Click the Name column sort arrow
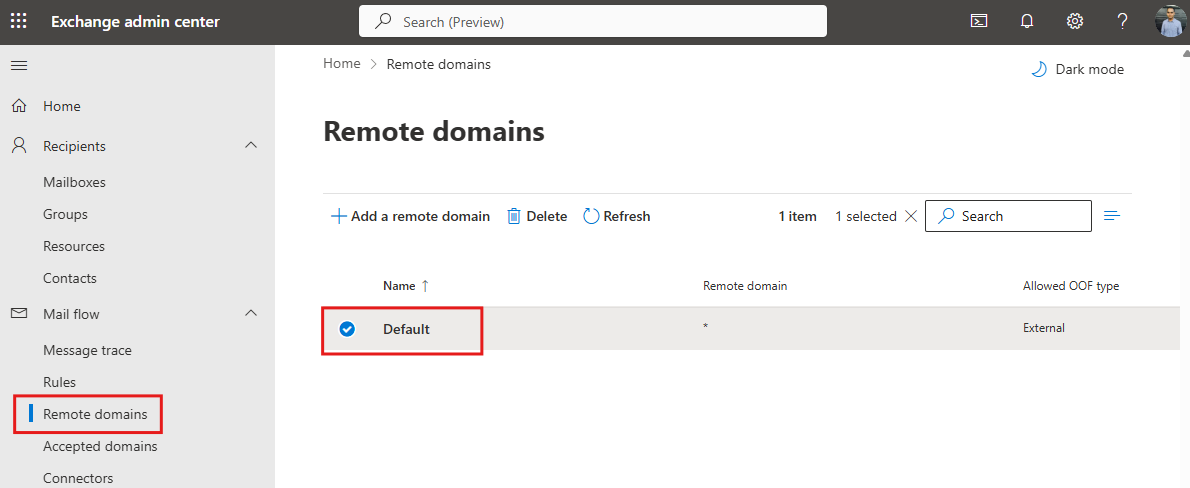This screenshot has width=1190, height=488. click(x=425, y=286)
